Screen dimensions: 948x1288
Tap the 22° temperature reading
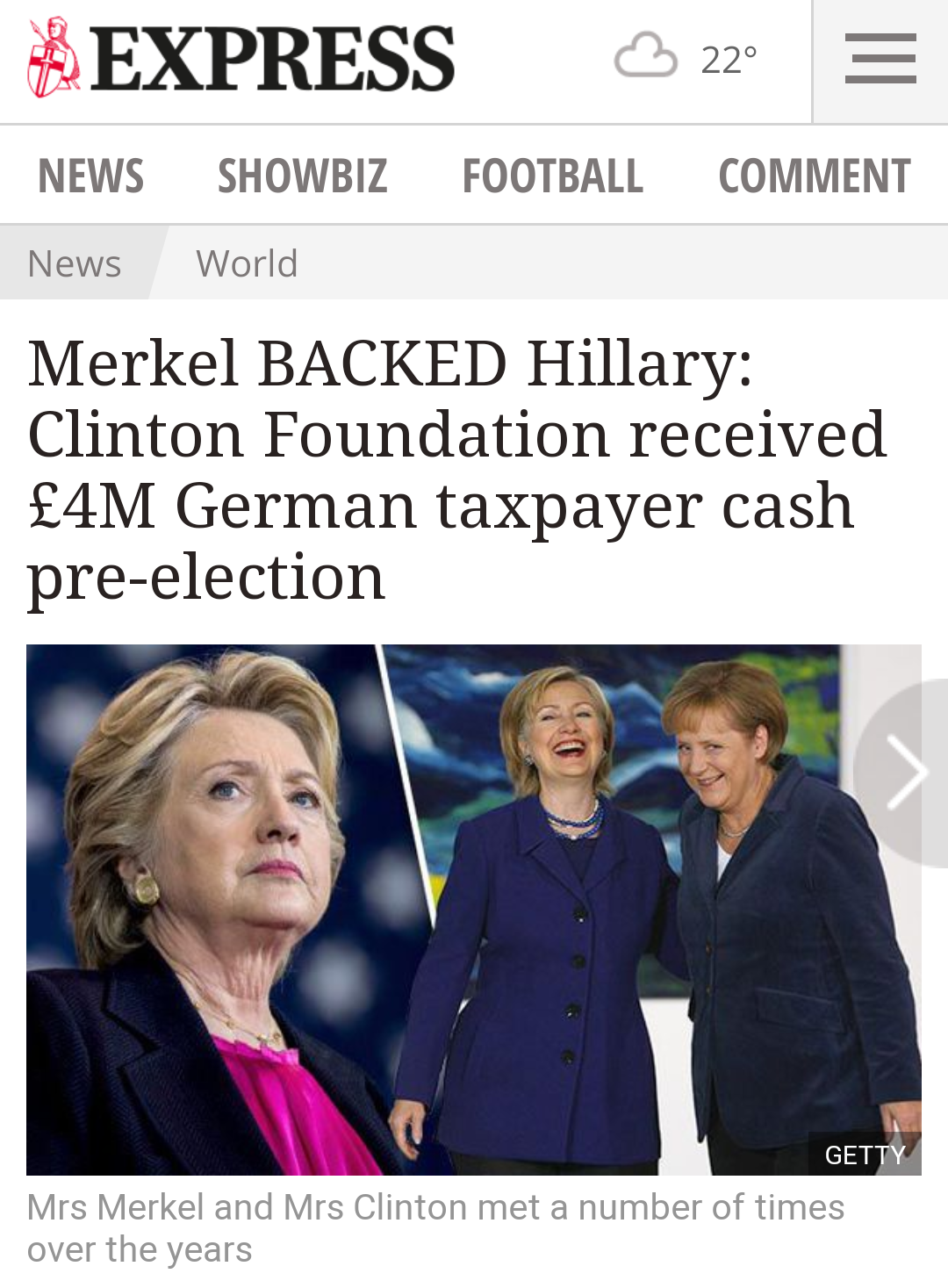coord(729,60)
